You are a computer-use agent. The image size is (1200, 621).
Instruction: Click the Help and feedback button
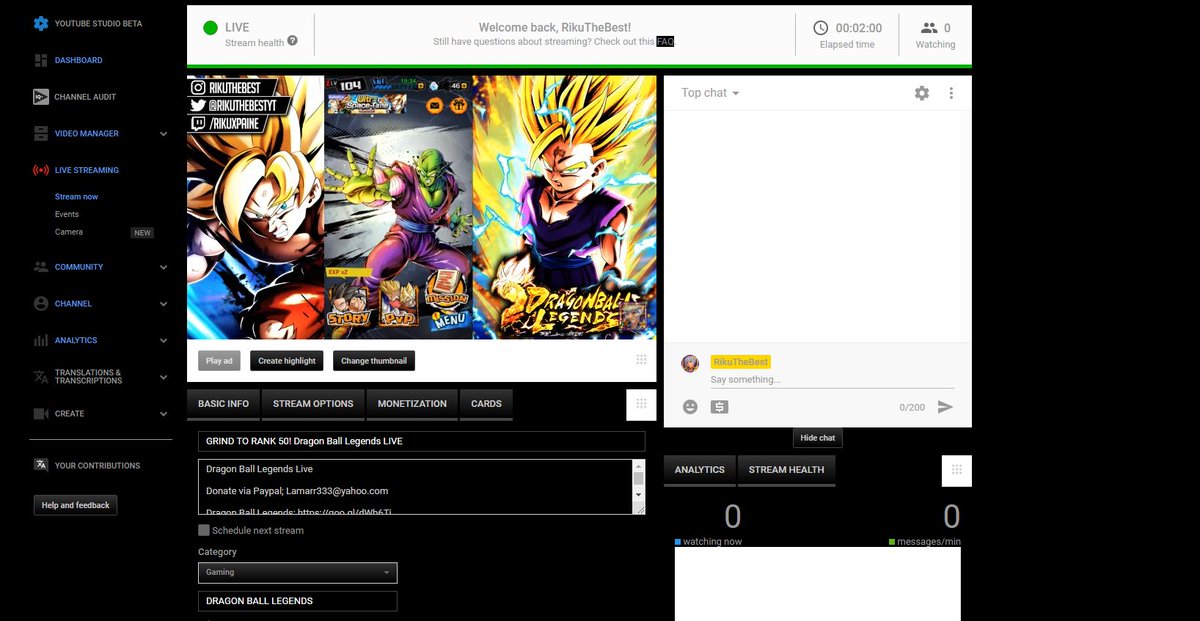coord(76,505)
